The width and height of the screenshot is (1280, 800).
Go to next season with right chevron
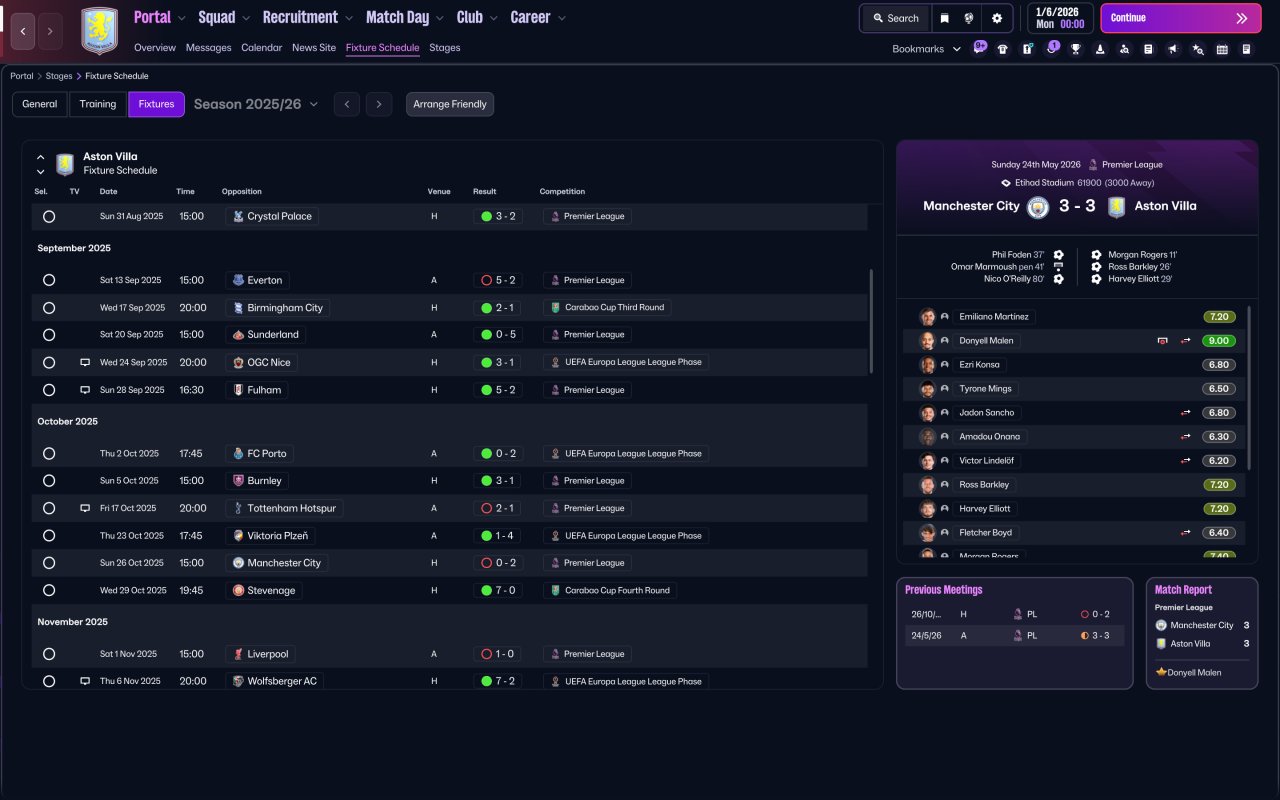coord(378,104)
